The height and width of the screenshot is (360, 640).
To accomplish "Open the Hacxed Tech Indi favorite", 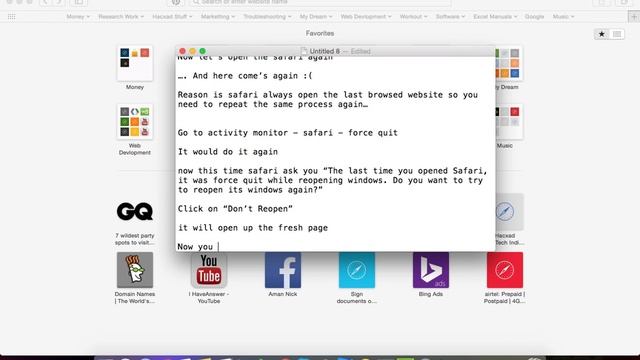I will click(x=509, y=211).
